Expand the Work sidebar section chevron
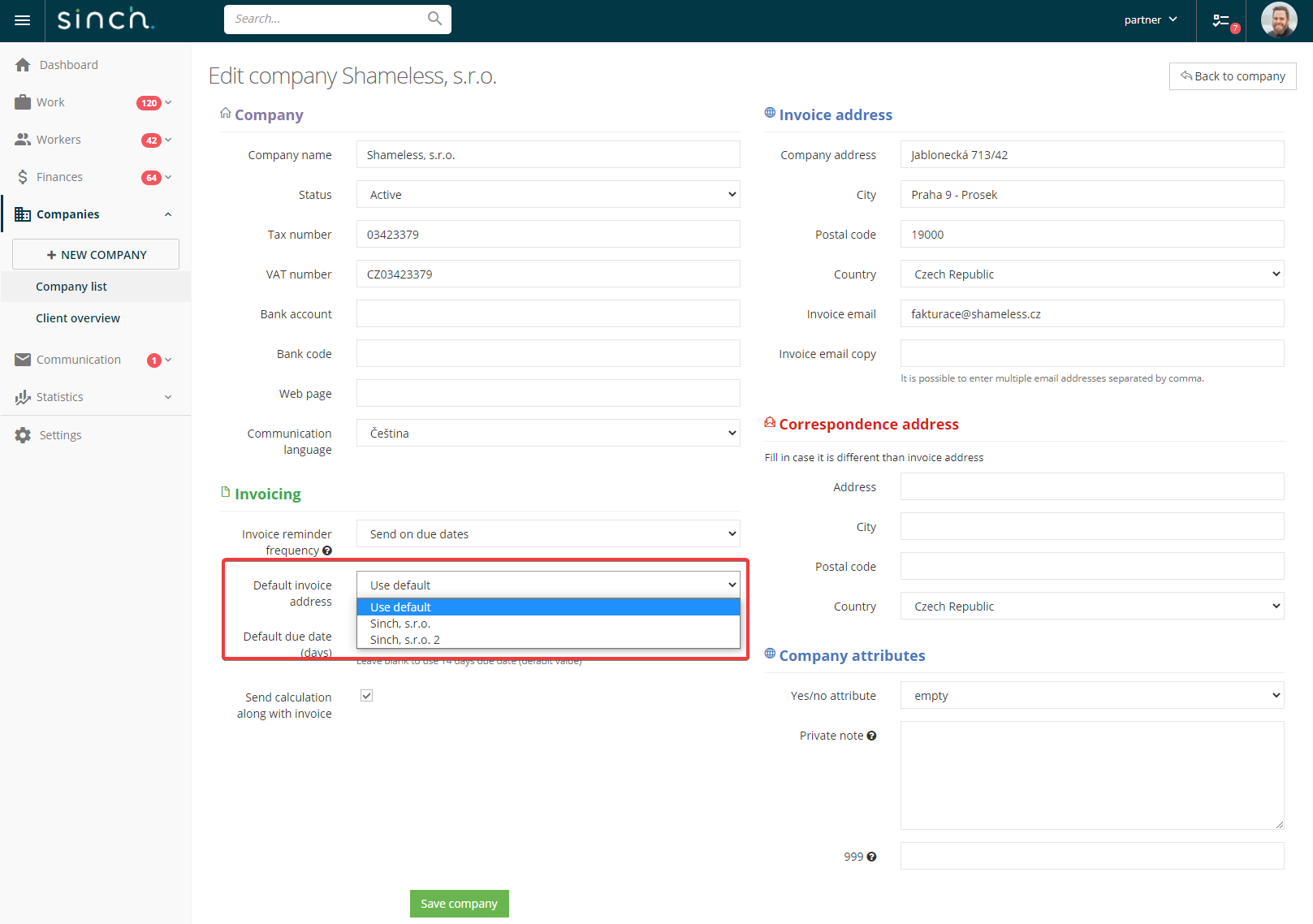The image size is (1313, 924). [168, 102]
